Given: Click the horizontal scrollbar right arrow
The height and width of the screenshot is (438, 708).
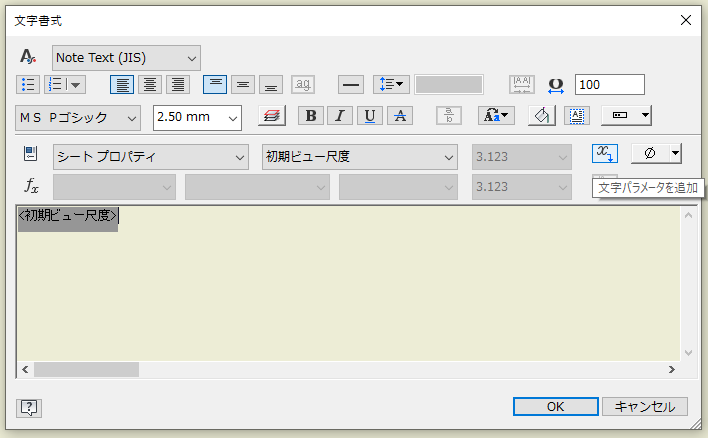Looking at the screenshot, I should click(672, 370).
